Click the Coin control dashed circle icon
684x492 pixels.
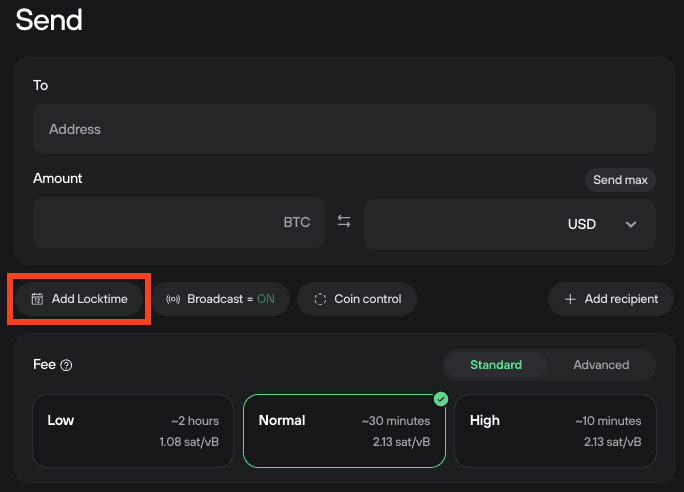pyautogui.click(x=320, y=299)
